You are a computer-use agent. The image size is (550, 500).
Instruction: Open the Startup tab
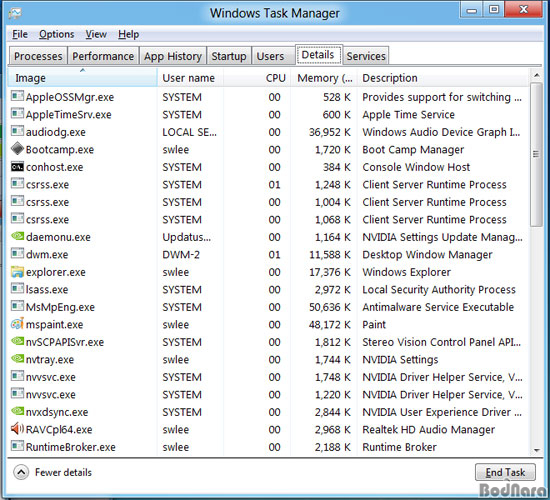pyautogui.click(x=229, y=56)
